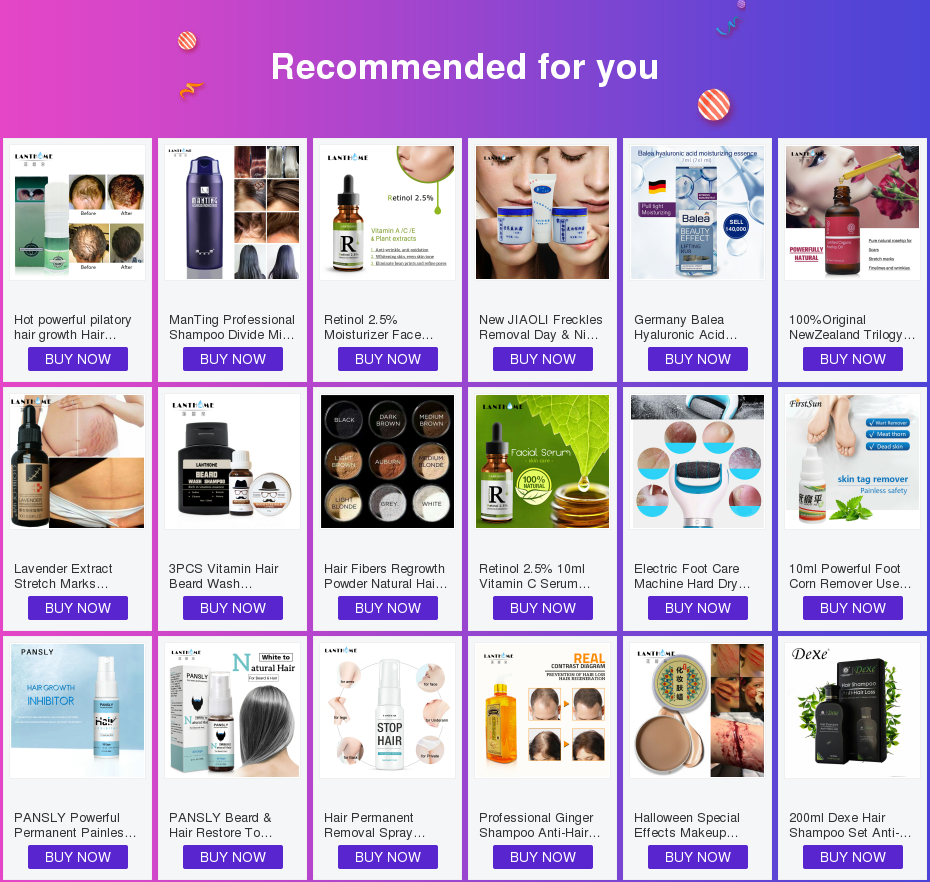
Task: Buy the Retinol 2.5% 10ml Vitamin C Serum
Action: tap(543, 609)
